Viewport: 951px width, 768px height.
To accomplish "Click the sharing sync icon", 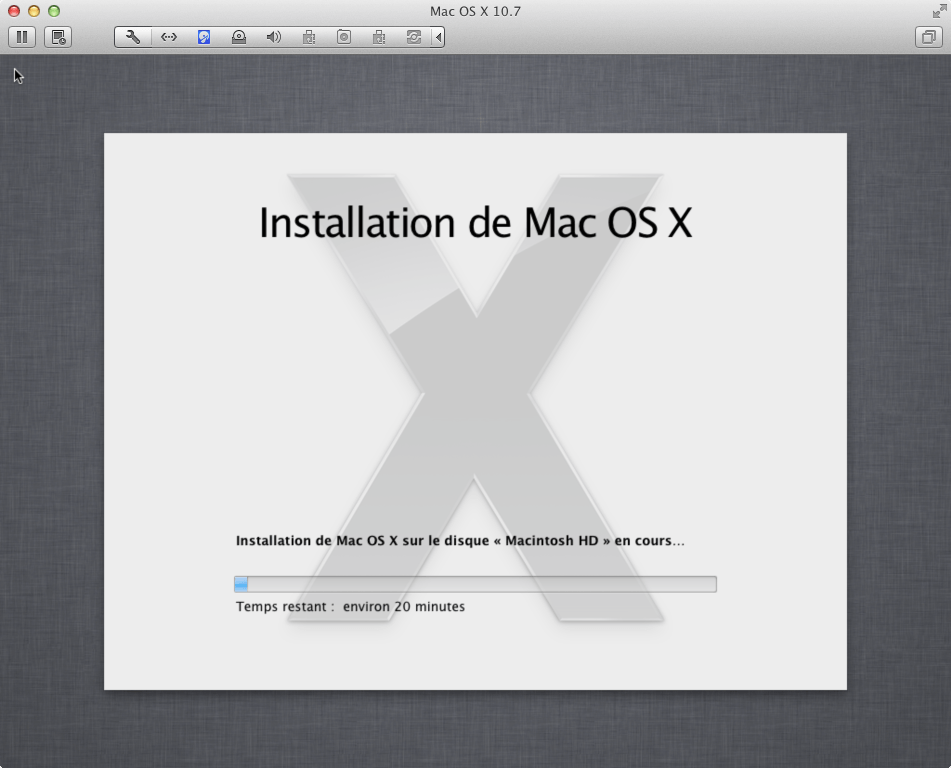I will point(414,37).
